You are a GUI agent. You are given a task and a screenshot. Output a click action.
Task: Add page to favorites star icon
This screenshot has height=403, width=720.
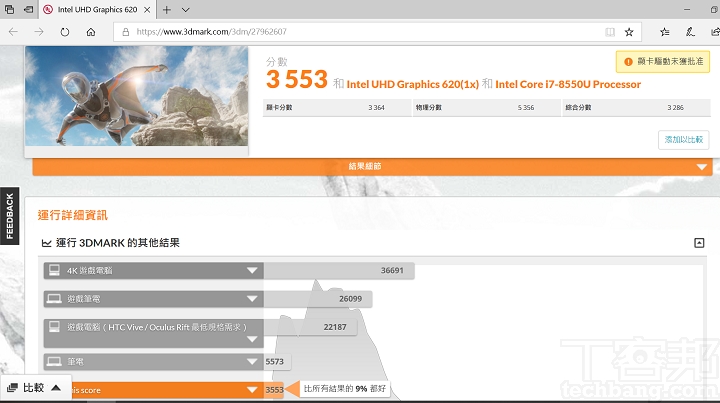(x=629, y=32)
